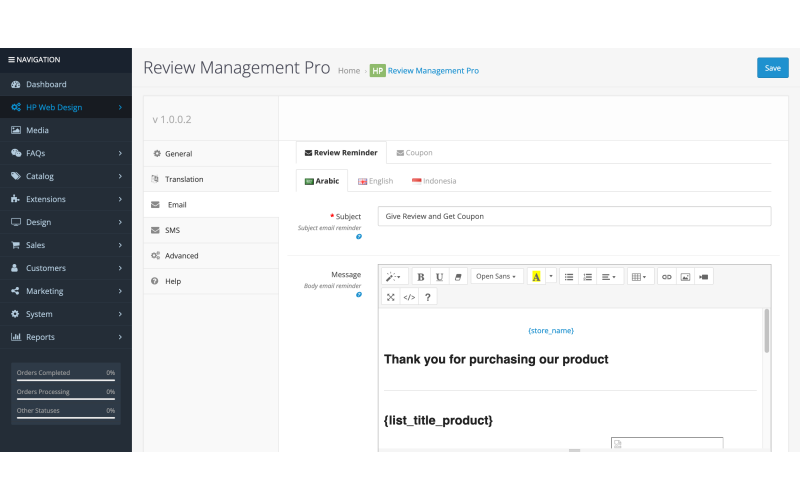The image size is (800, 500).
Task: Expand the Sales menu
Action: click(66, 245)
